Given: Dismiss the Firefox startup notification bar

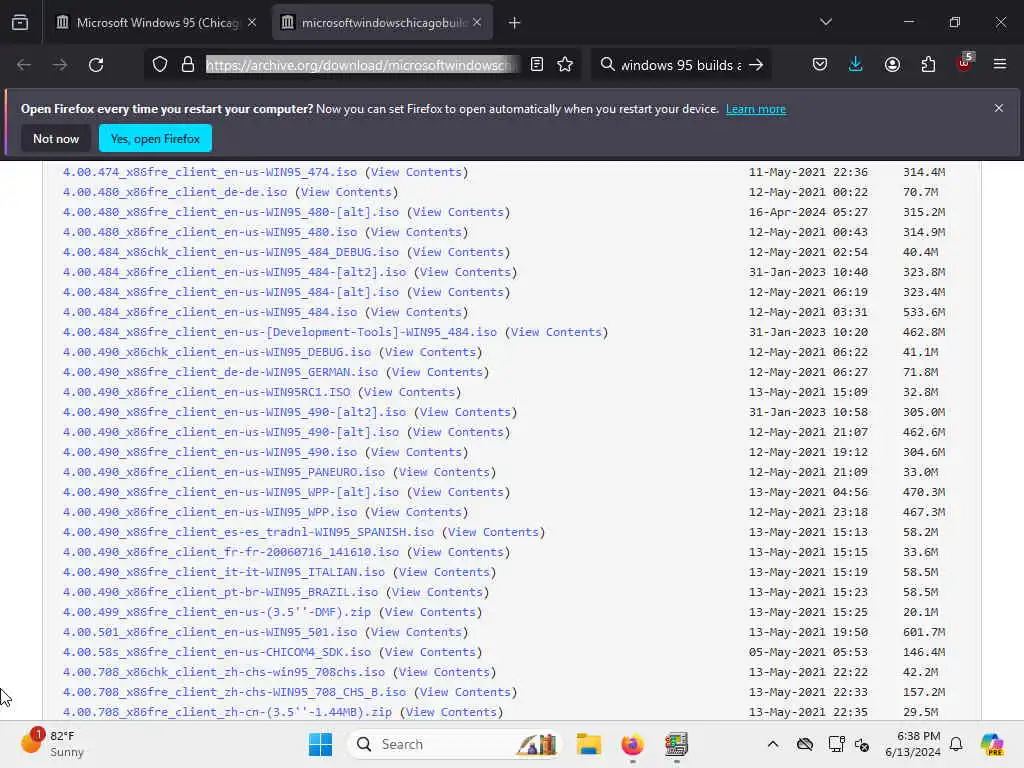Looking at the screenshot, I should [x=999, y=108].
